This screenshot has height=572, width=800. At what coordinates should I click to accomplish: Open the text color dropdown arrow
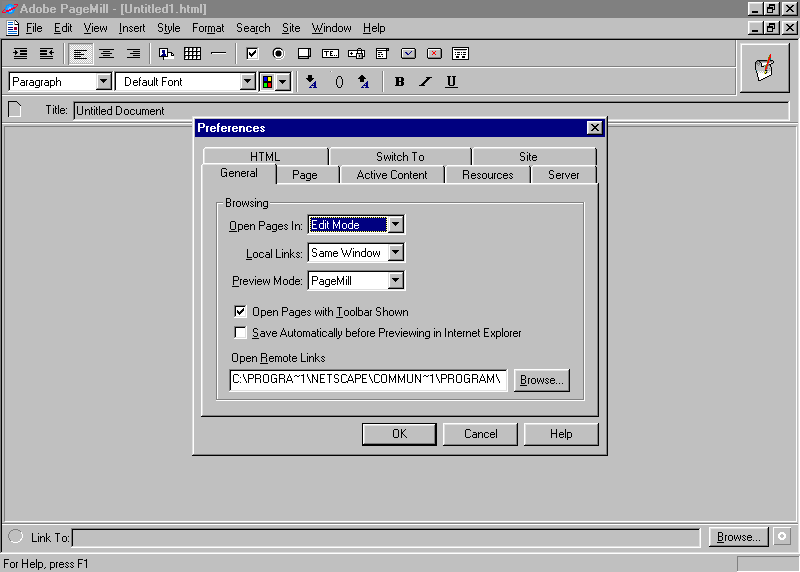(x=283, y=82)
